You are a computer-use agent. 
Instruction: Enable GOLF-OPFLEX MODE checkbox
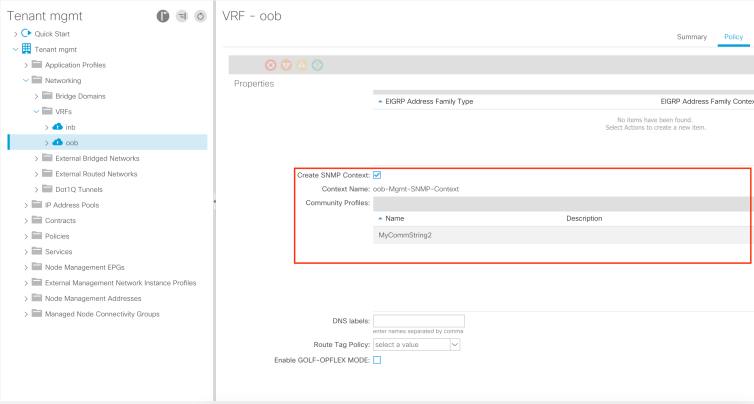(377, 359)
